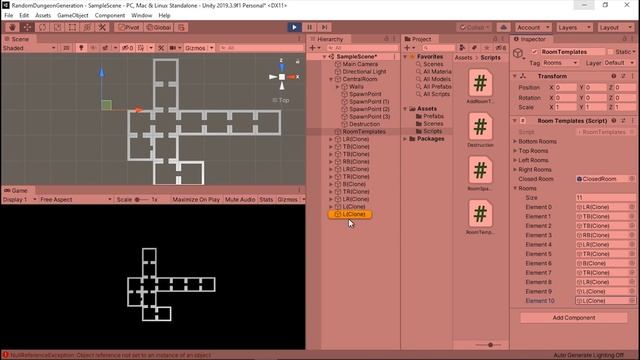Open the Account dropdown

pyautogui.click(x=533, y=27)
